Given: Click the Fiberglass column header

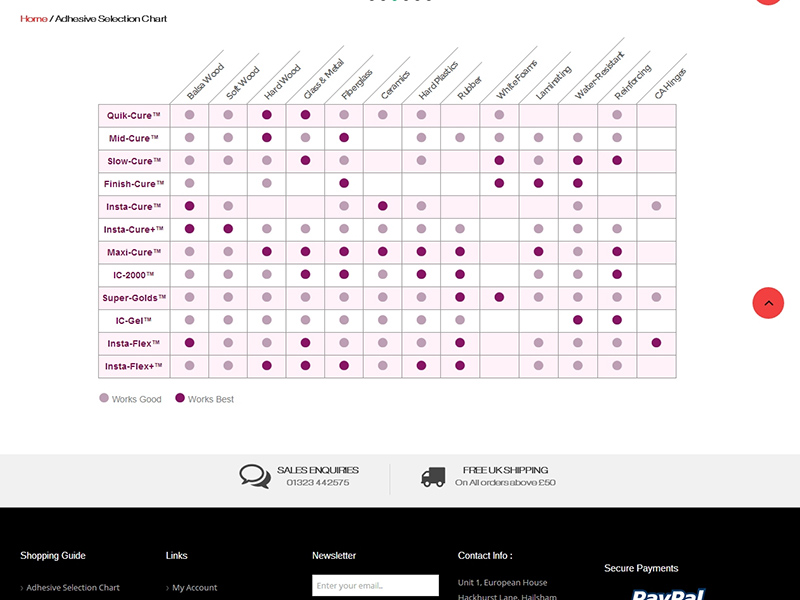Looking at the screenshot, I should click(357, 84).
